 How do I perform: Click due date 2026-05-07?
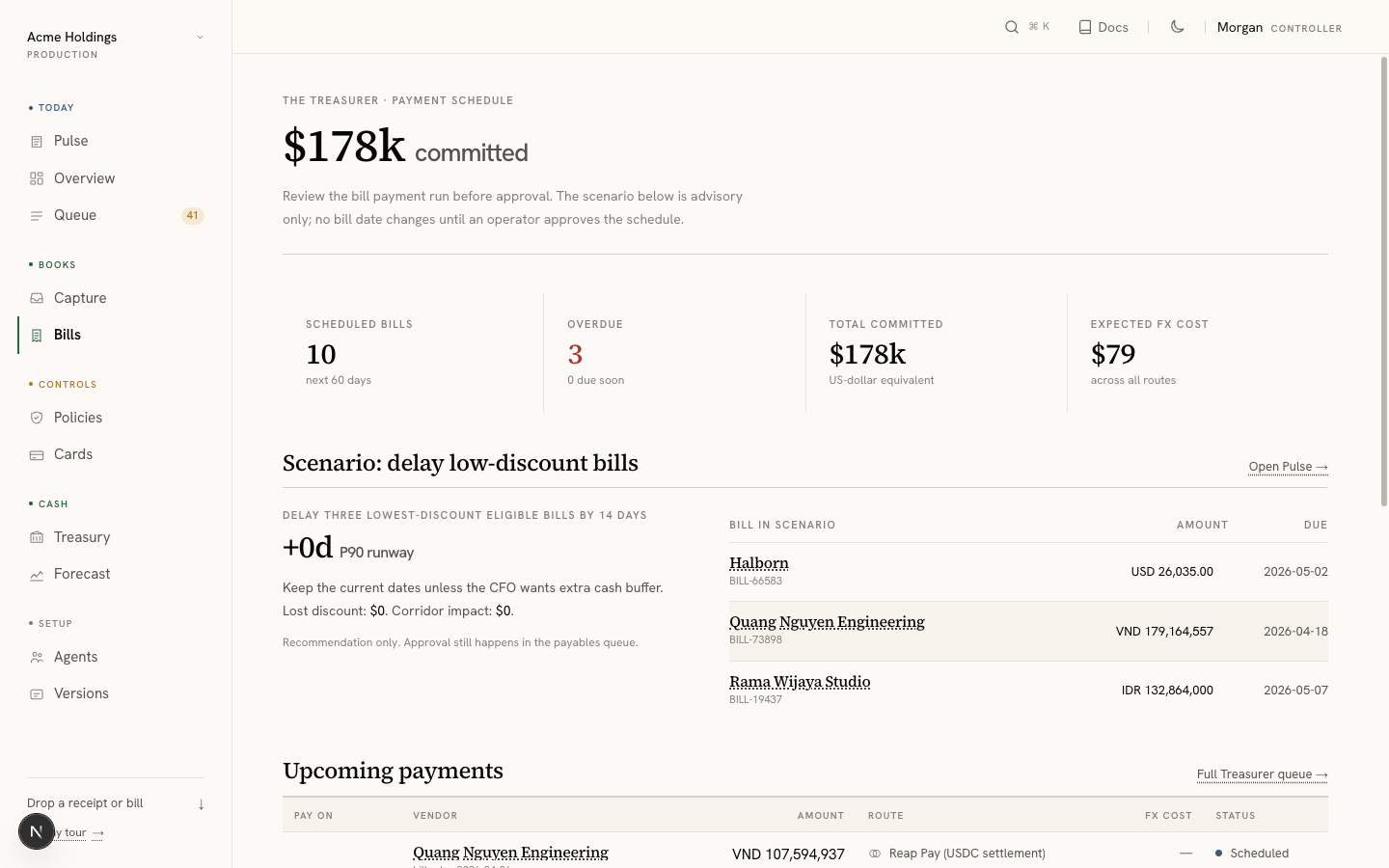[1295, 691]
